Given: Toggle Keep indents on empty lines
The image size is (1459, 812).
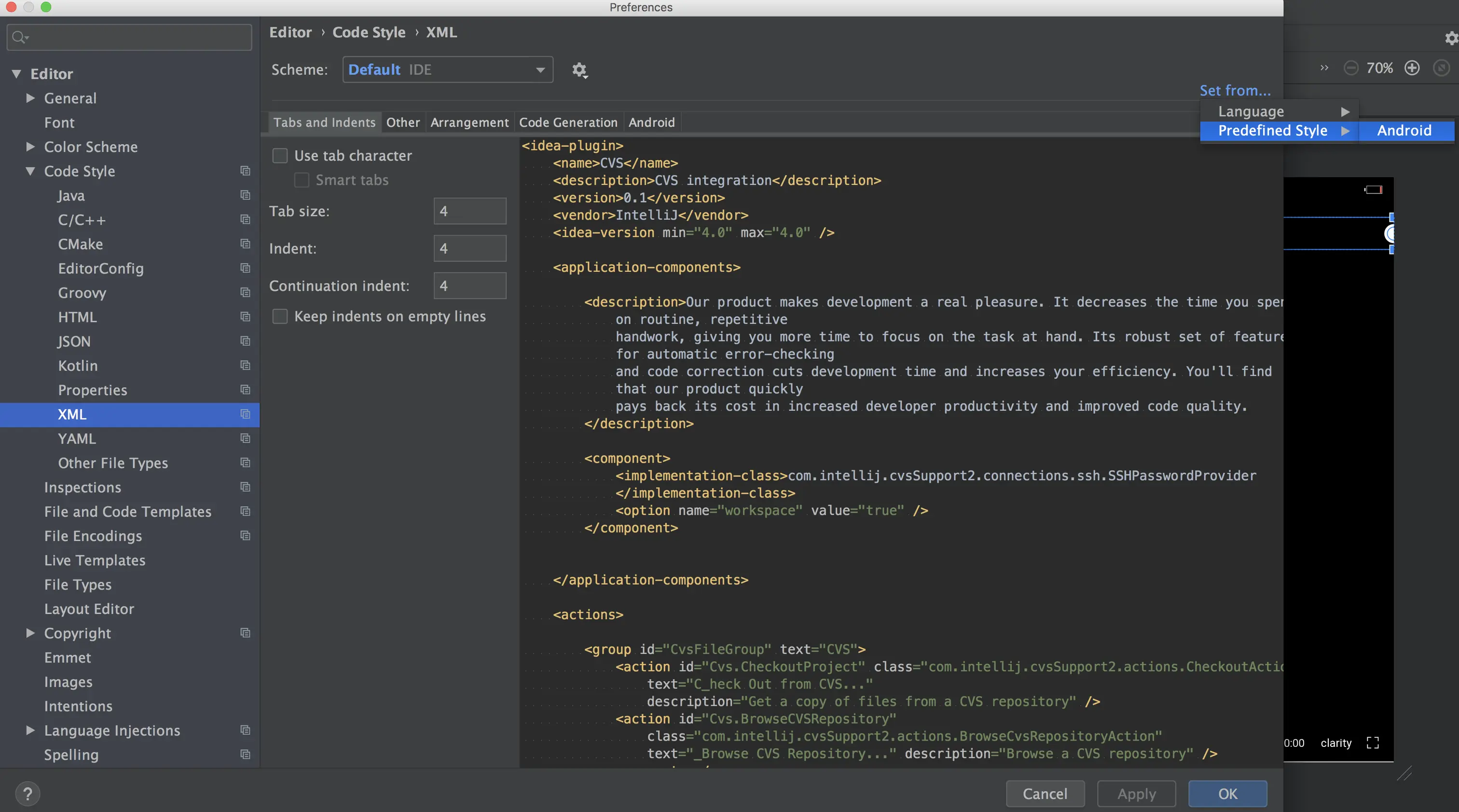Looking at the screenshot, I should pyautogui.click(x=280, y=317).
